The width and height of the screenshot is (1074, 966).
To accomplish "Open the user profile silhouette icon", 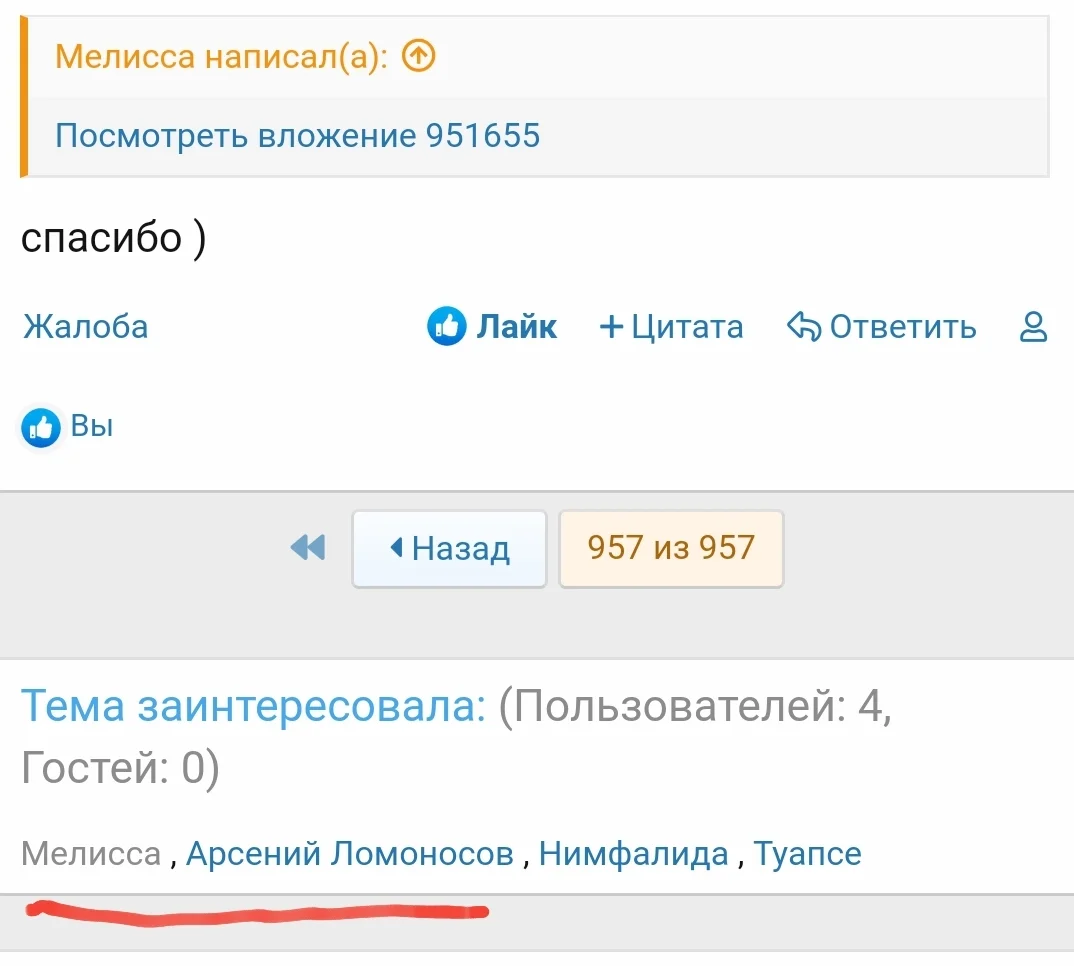I will point(1033,327).
